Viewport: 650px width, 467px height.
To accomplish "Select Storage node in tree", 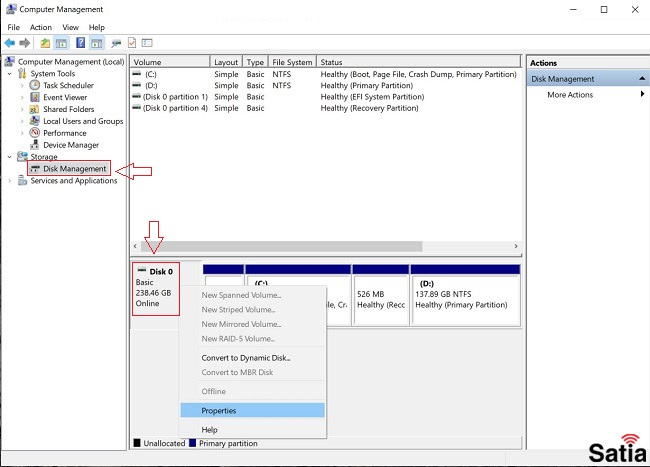I will click(x=44, y=157).
